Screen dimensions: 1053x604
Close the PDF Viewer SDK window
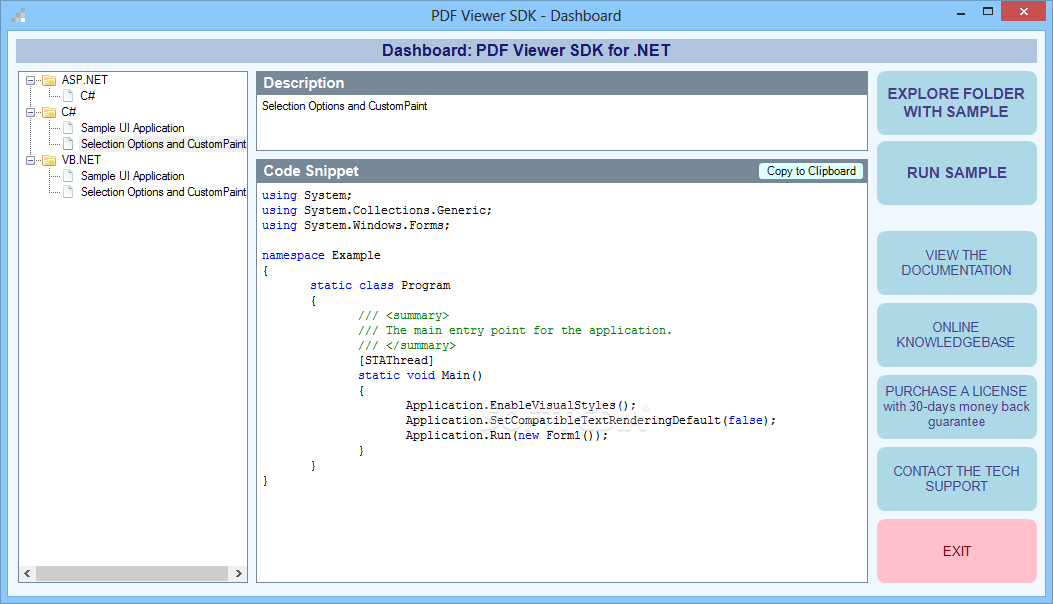point(1023,11)
